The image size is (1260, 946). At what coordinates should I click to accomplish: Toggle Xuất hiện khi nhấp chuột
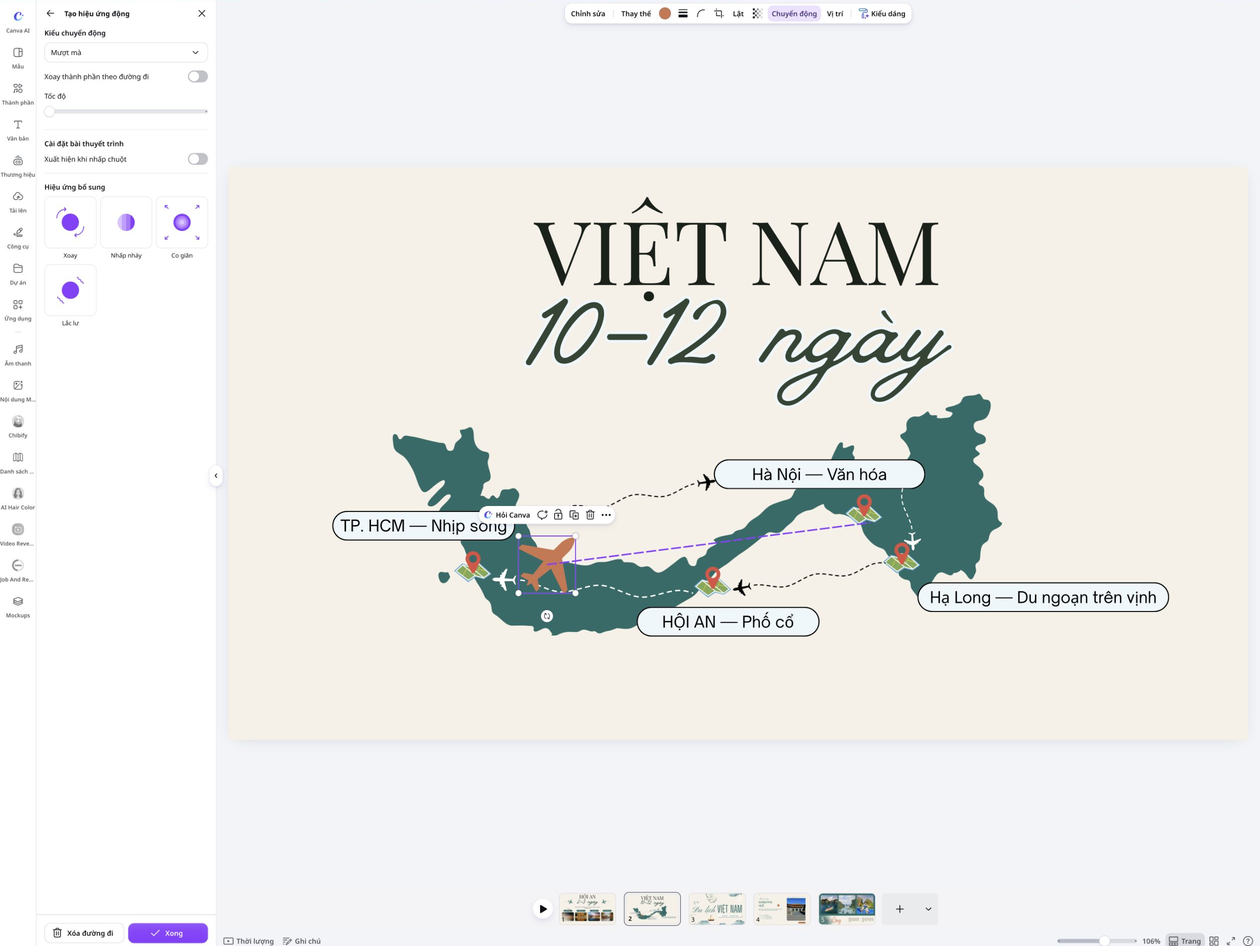coord(198,159)
